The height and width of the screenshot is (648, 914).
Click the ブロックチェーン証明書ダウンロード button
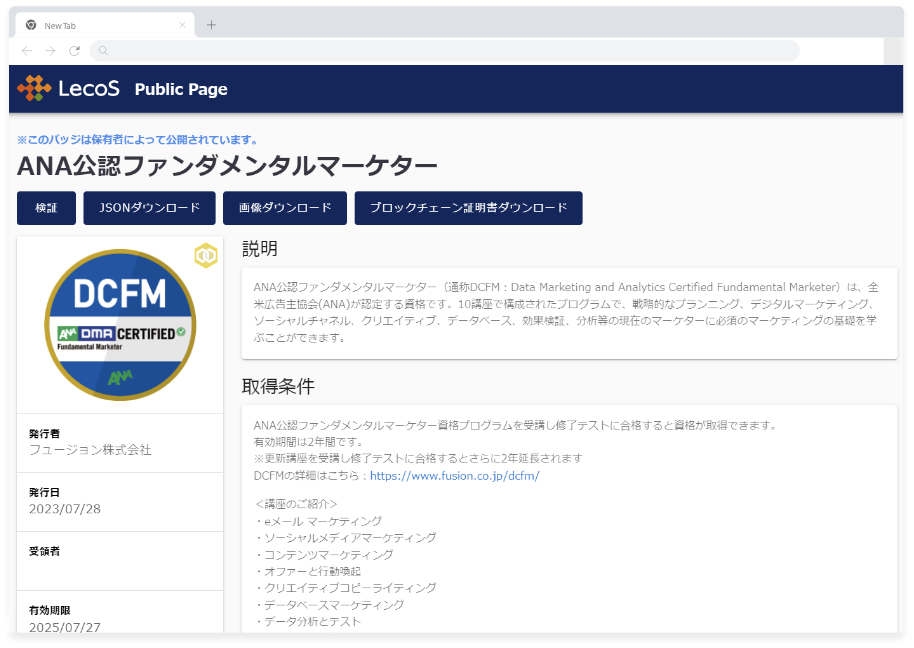click(x=469, y=207)
